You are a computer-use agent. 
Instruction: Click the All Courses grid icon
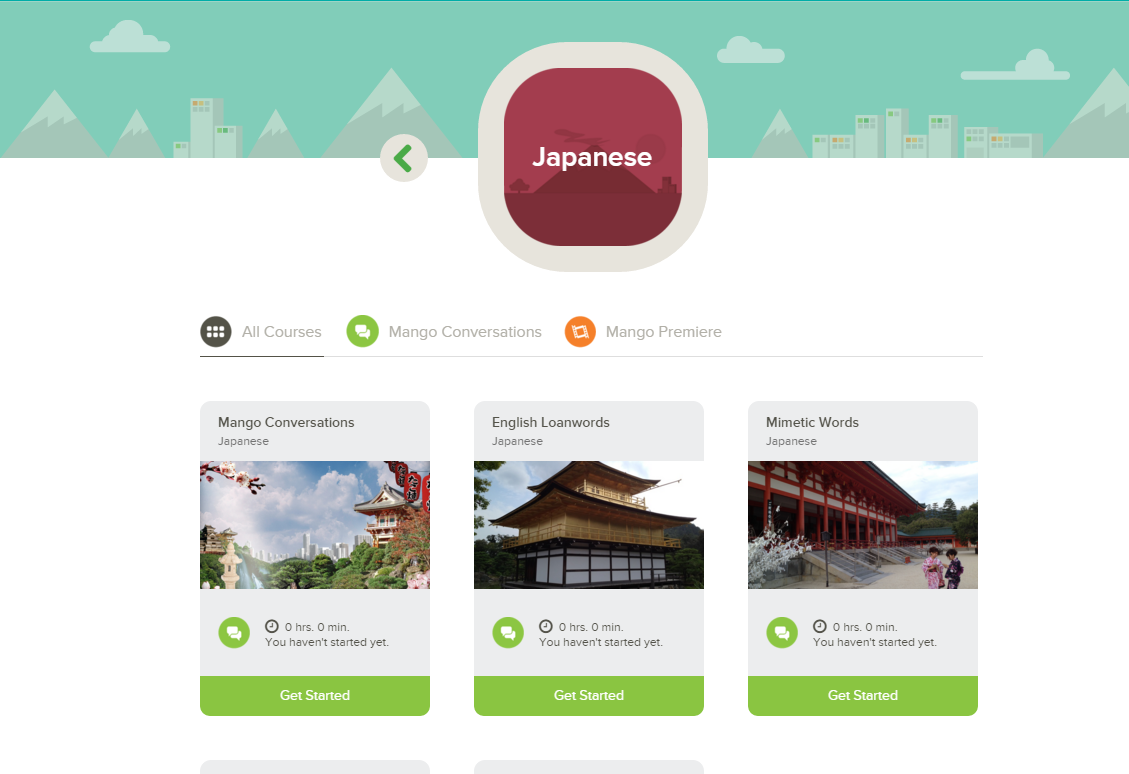click(215, 332)
